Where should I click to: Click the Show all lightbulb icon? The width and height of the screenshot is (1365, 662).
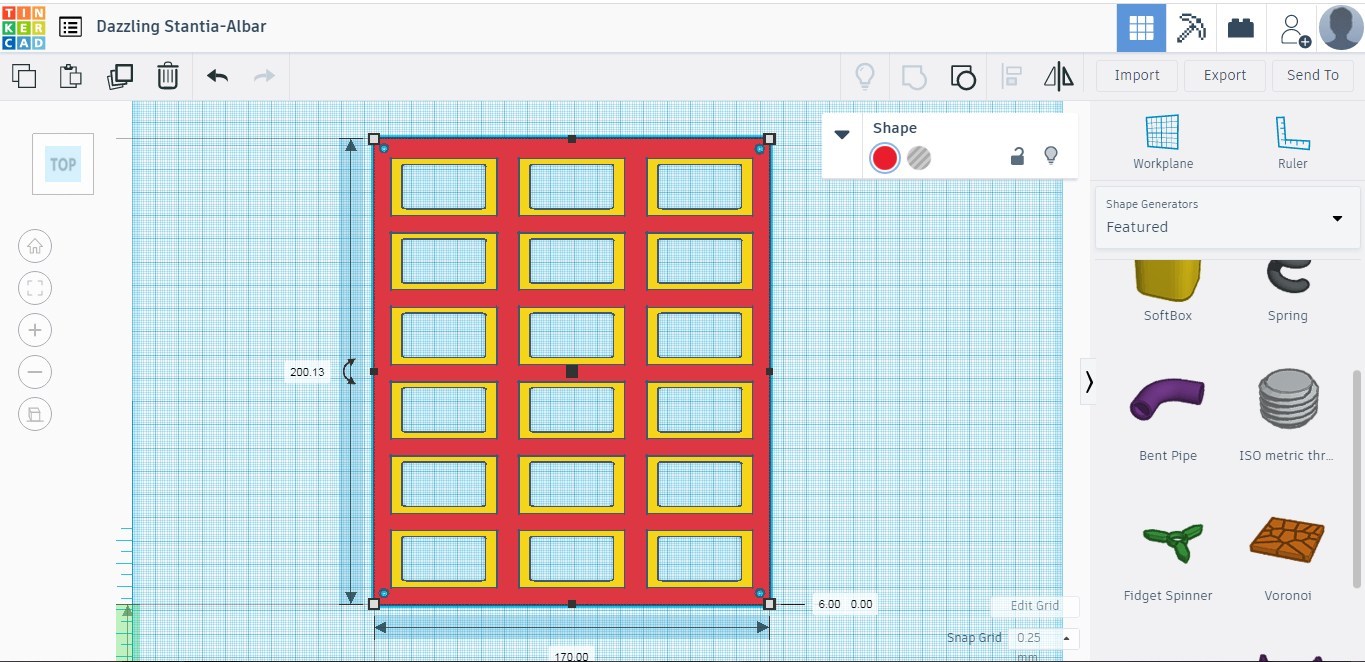(x=865, y=76)
